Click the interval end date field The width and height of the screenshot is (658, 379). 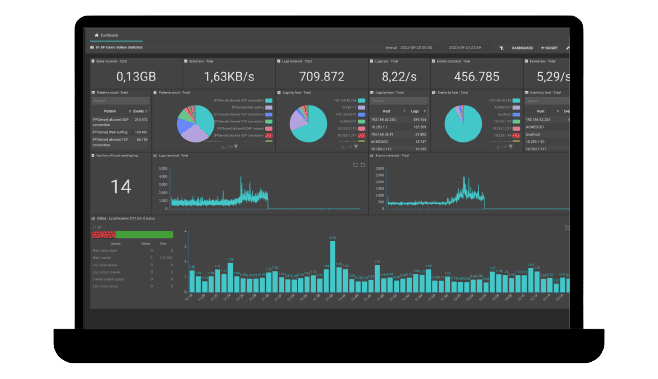(470, 48)
